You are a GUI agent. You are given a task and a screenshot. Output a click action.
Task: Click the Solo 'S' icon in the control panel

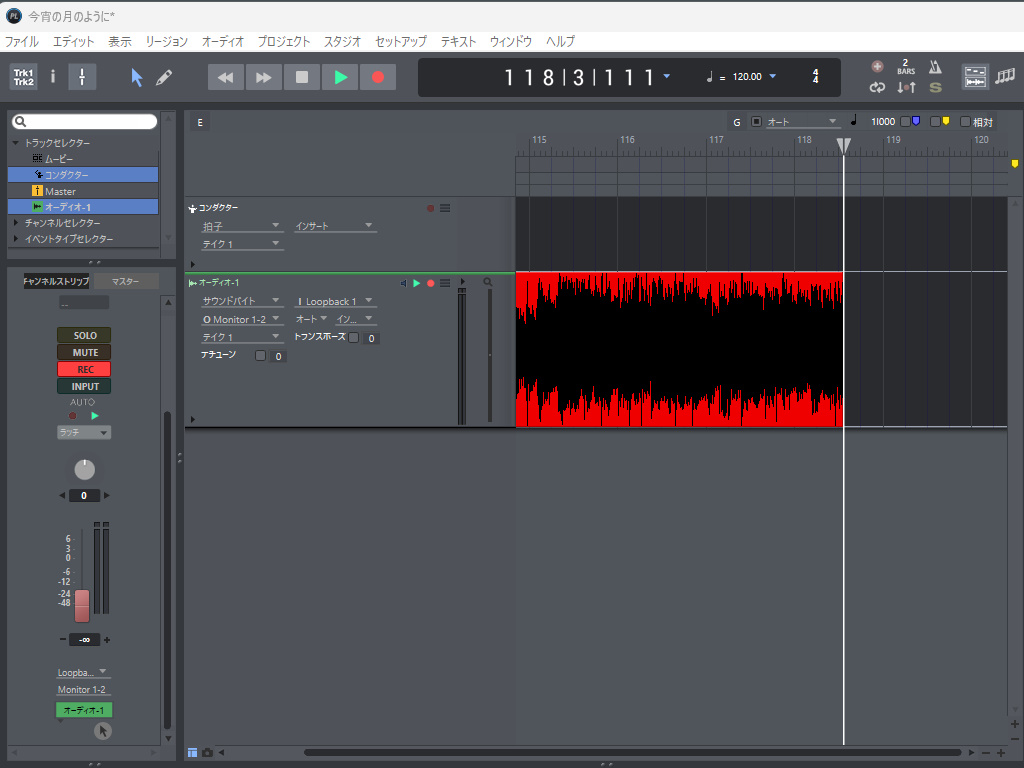coord(935,87)
